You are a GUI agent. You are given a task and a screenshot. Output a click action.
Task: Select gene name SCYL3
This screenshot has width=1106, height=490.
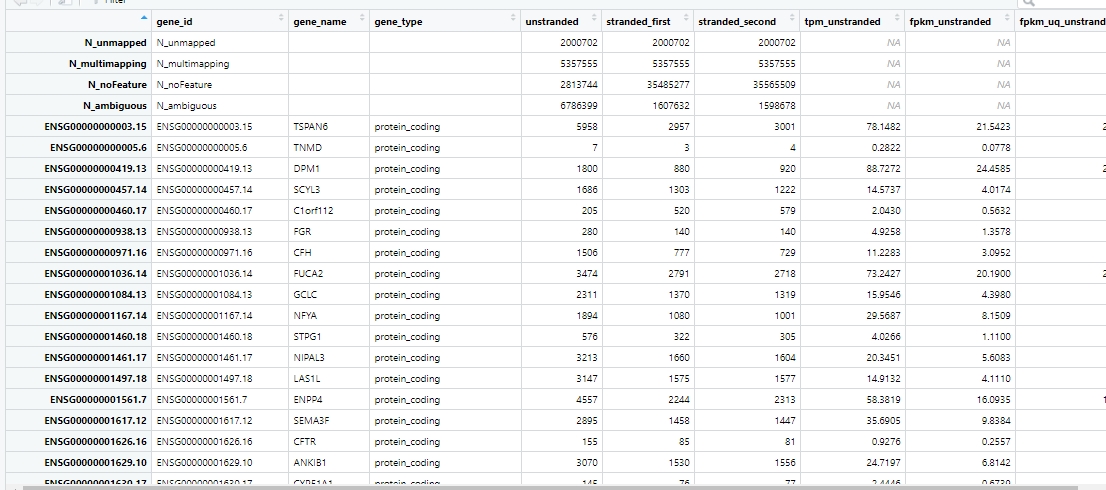[307, 190]
